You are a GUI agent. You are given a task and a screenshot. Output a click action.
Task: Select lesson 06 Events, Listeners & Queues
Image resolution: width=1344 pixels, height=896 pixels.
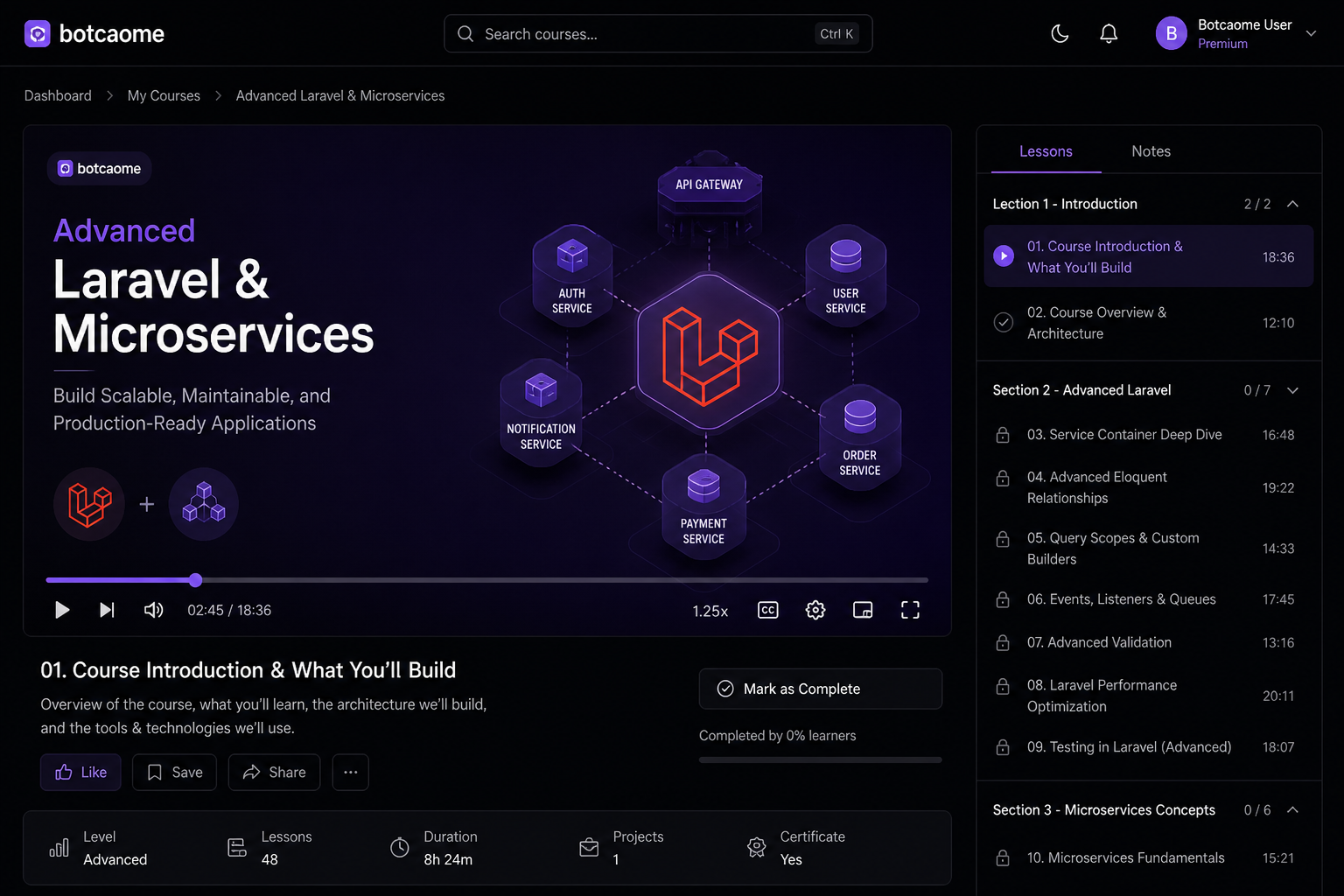[1148, 599]
